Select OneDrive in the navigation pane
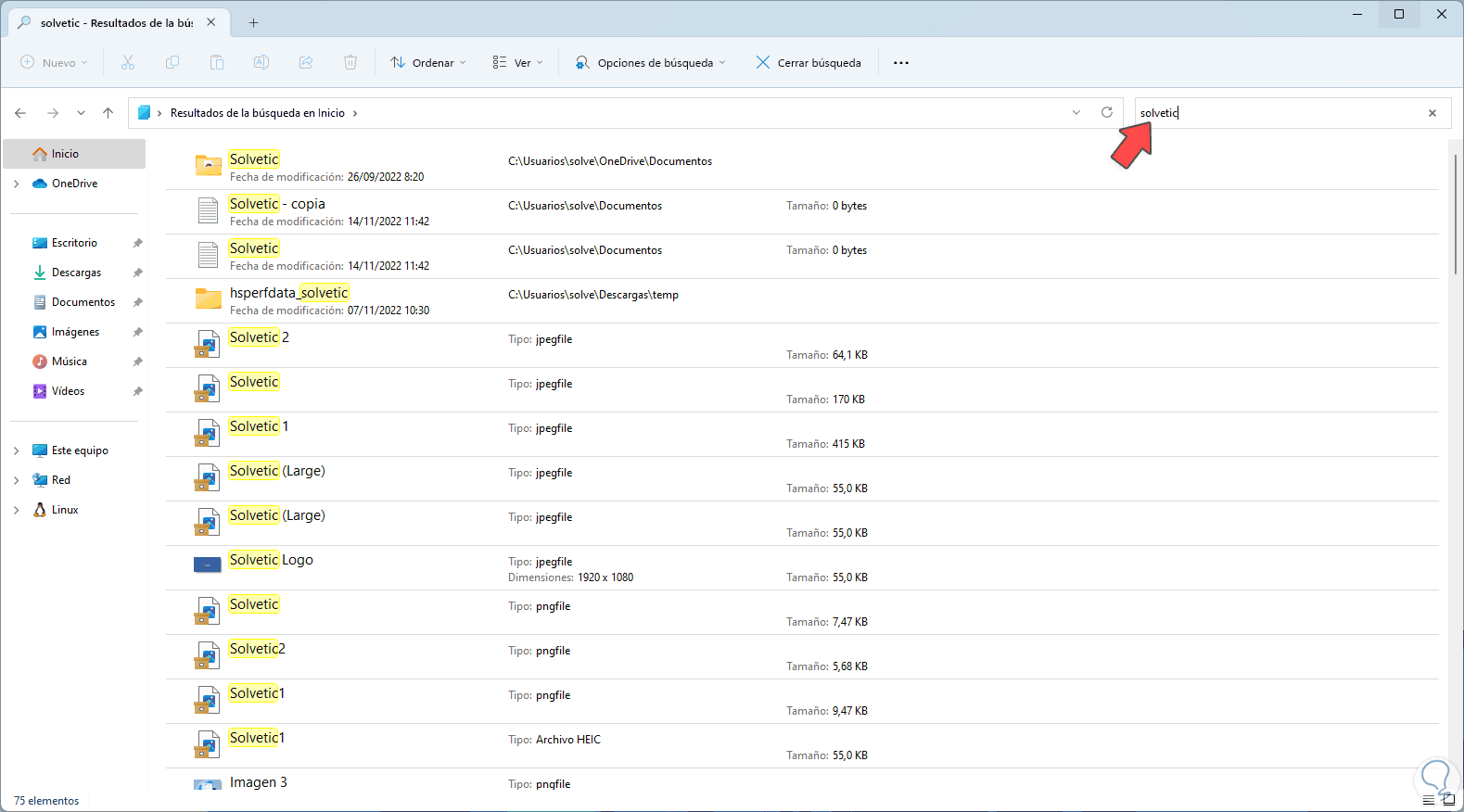The image size is (1464, 812). pos(74,184)
